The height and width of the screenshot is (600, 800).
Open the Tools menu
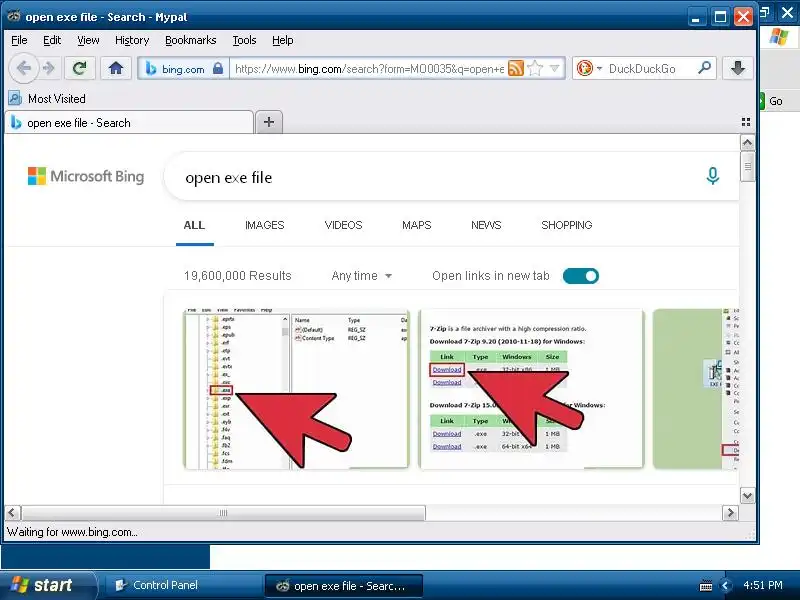point(244,40)
